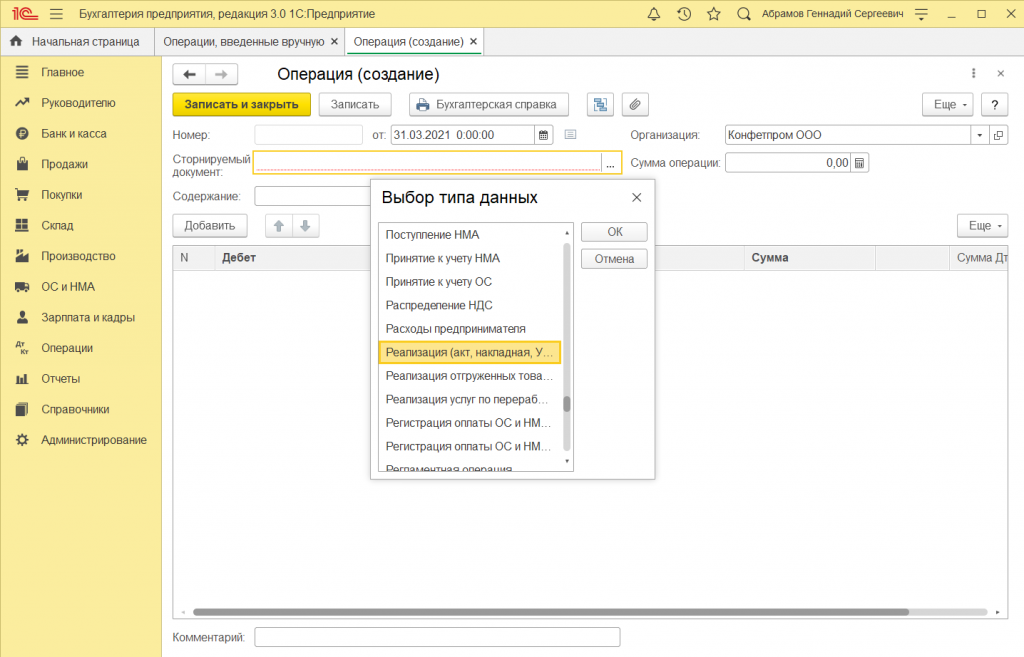Click the paperclip attachments icon
Screen dimensions: 1024x657
click(635, 105)
